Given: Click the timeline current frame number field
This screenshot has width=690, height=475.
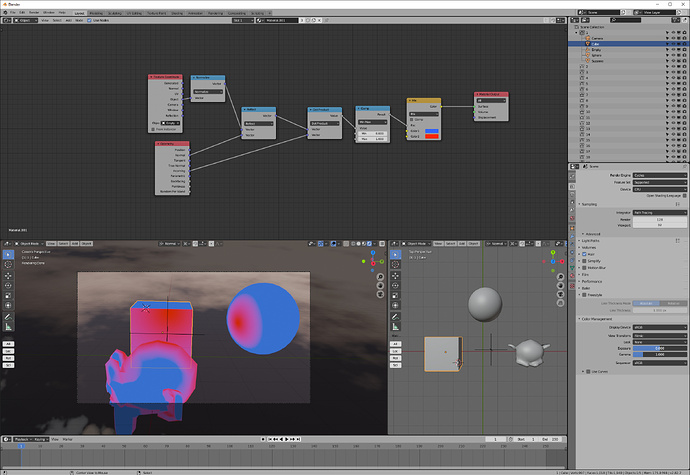Looking at the screenshot, I should 495,439.
